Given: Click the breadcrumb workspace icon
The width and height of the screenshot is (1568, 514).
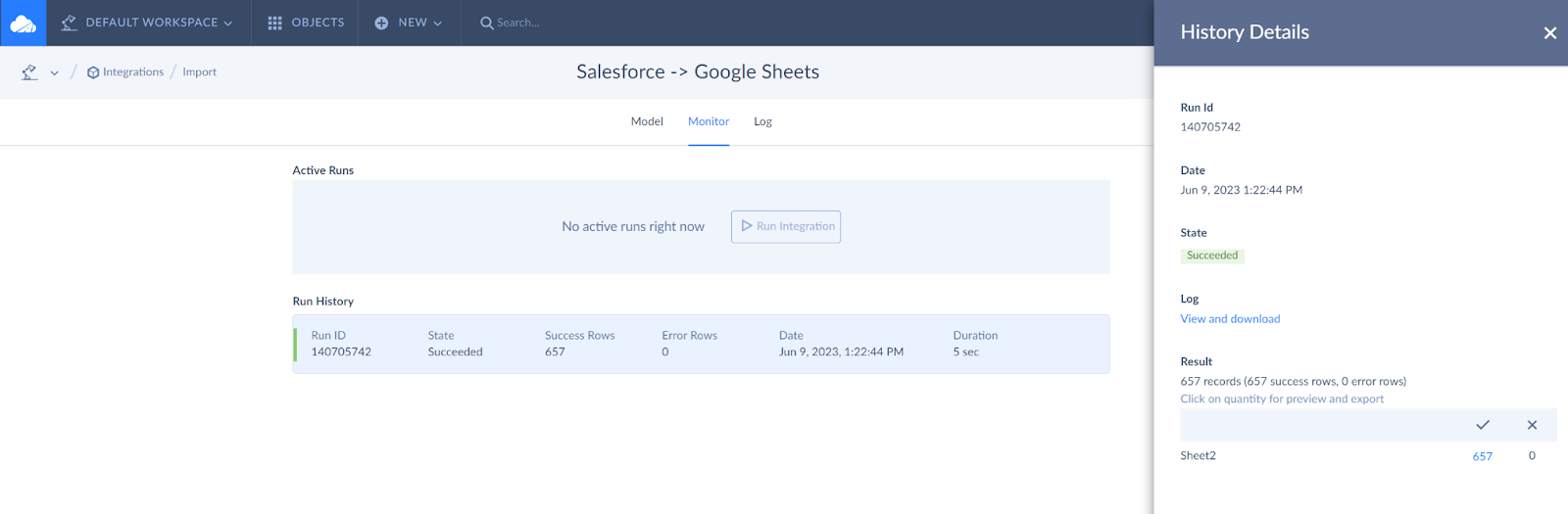Looking at the screenshot, I should point(29,72).
